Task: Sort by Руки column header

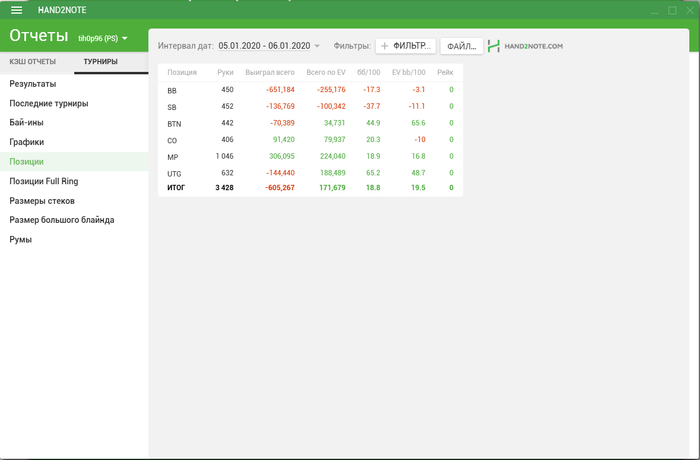Action: (x=225, y=72)
